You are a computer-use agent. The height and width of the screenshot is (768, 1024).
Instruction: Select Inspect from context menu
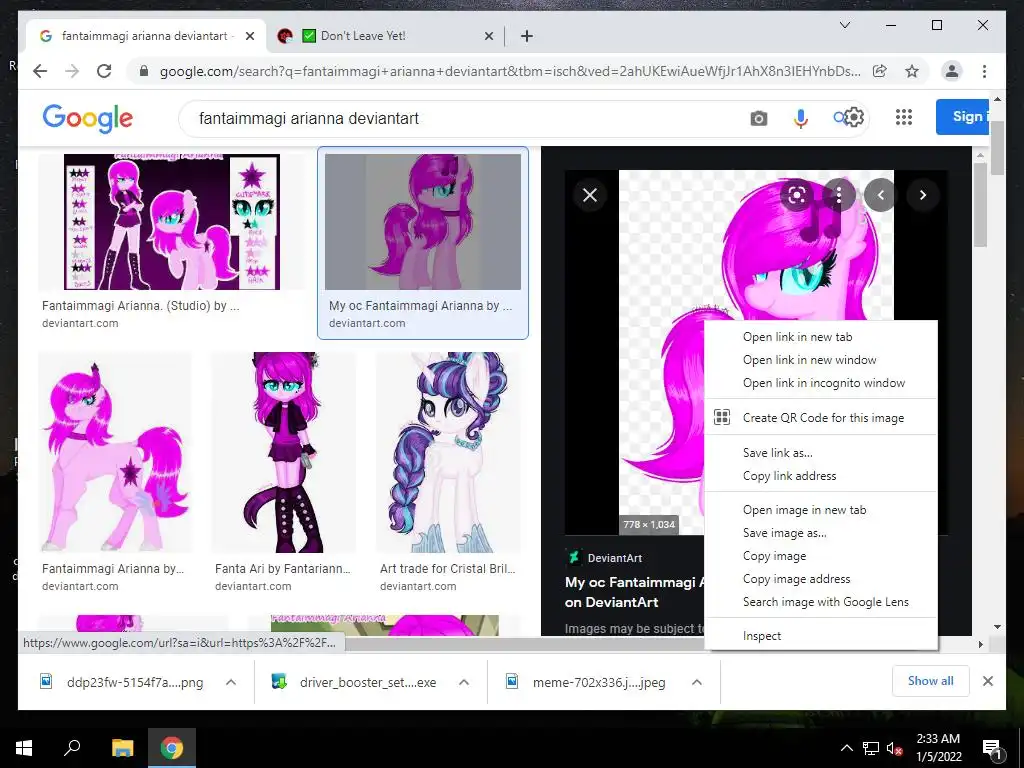821,636
